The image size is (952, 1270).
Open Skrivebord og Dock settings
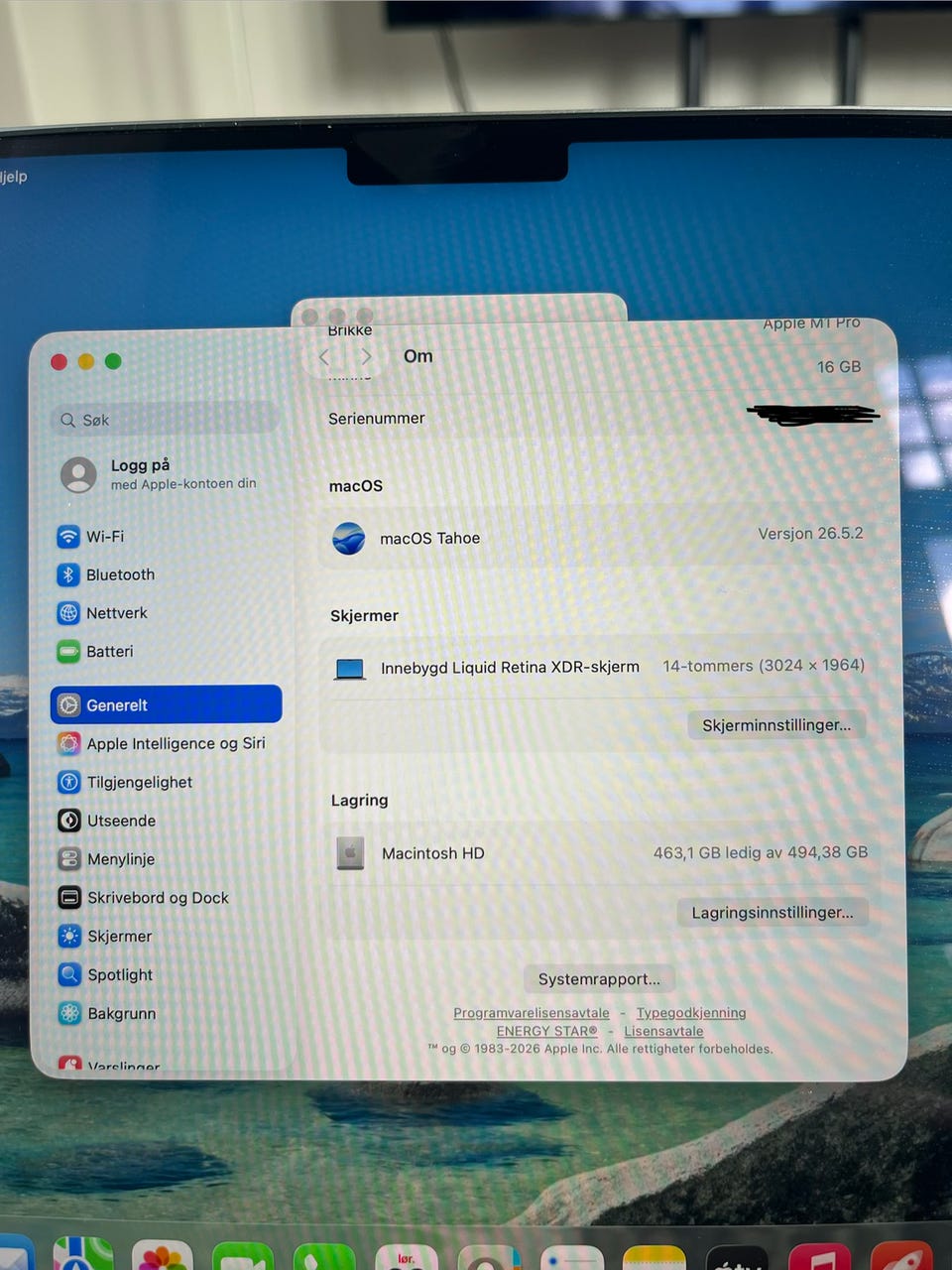click(x=143, y=898)
